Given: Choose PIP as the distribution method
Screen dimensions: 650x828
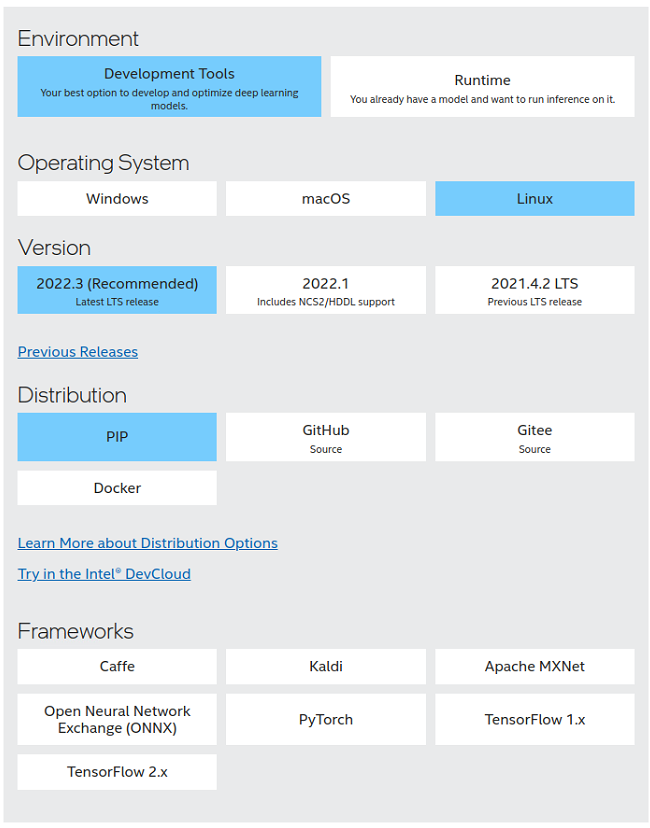Looking at the screenshot, I should (116, 437).
